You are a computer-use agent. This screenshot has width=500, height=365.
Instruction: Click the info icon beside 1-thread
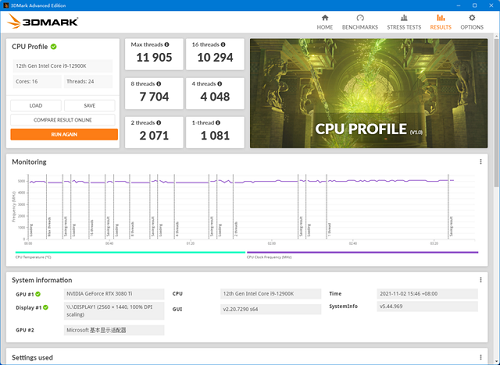pyautogui.click(x=218, y=123)
